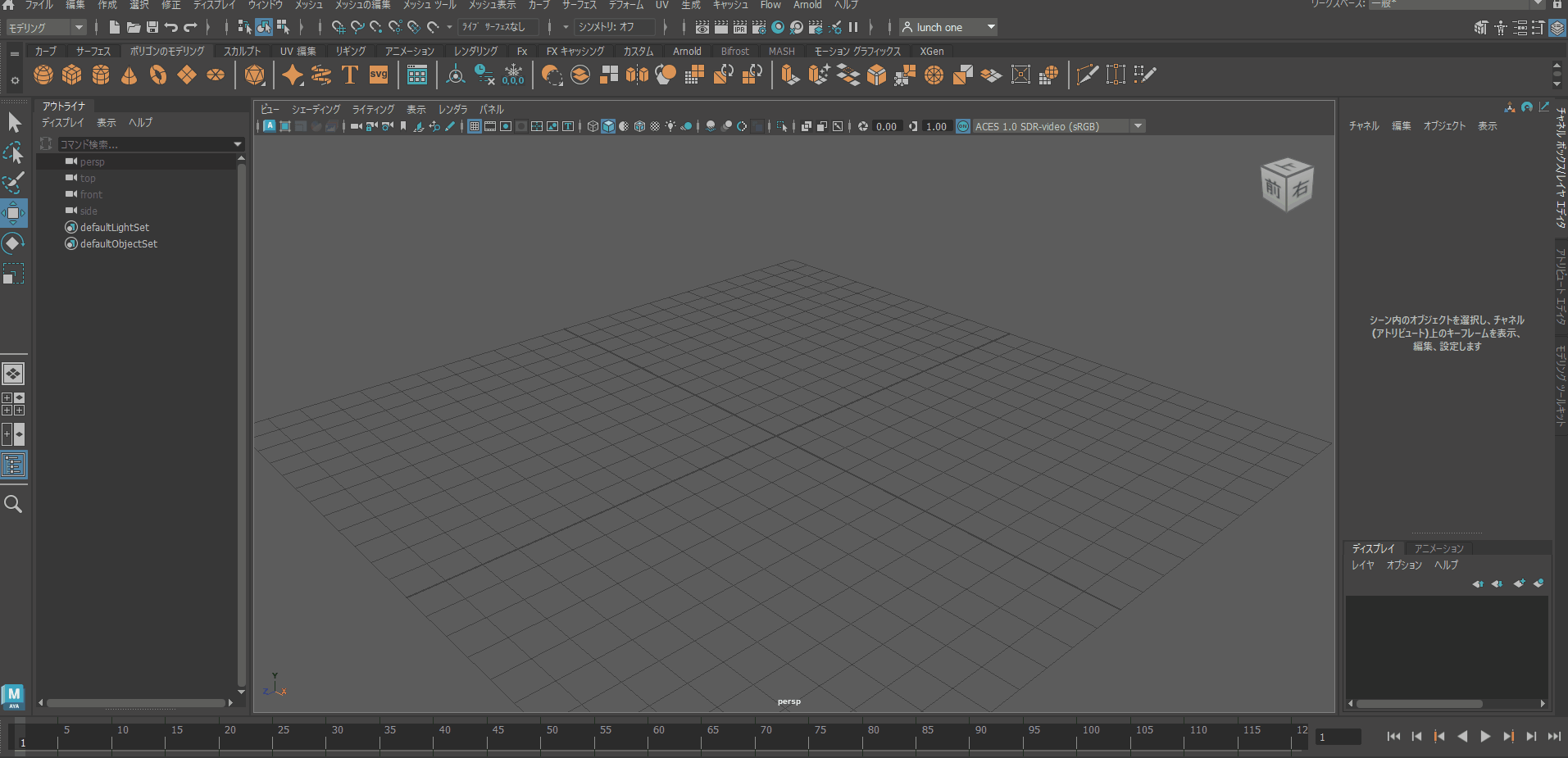Click frame 50 on the time slider
Viewport: 1568px width, 758px height.
[541, 740]
